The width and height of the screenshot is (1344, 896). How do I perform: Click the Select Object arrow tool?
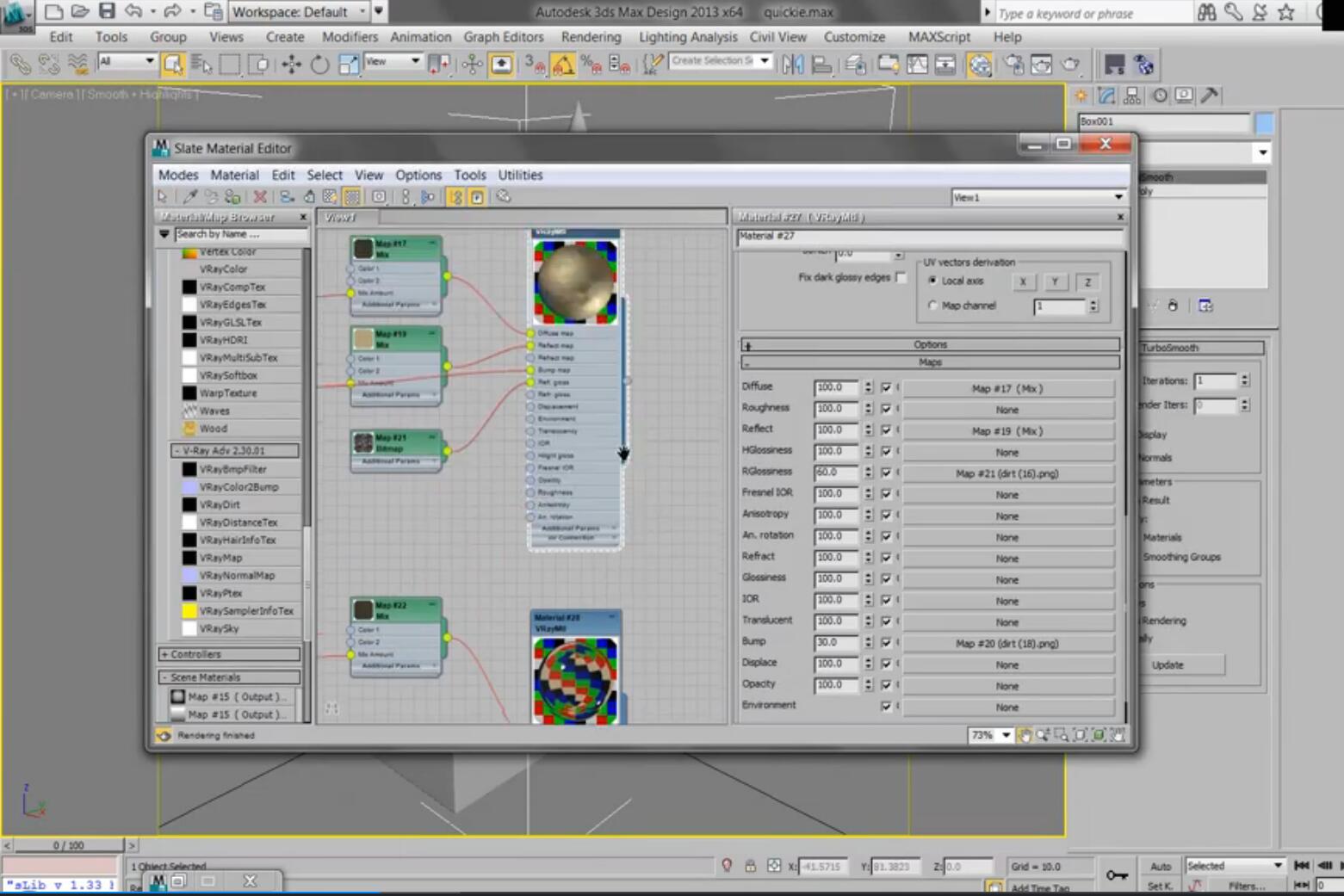[173, 65]
